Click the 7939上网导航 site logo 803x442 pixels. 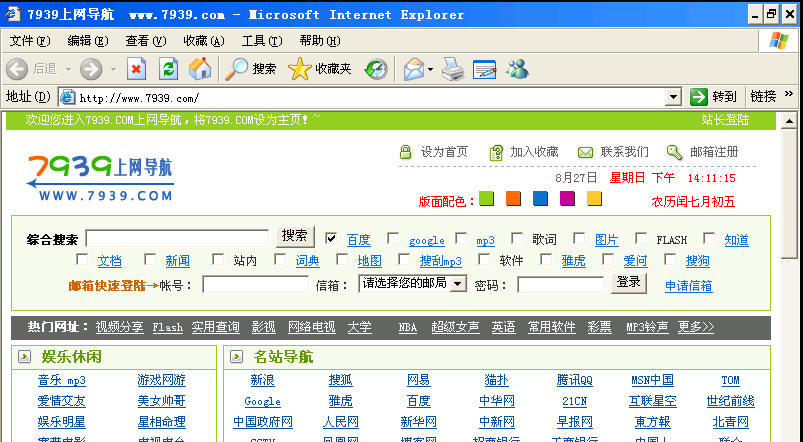pos(100,178)
